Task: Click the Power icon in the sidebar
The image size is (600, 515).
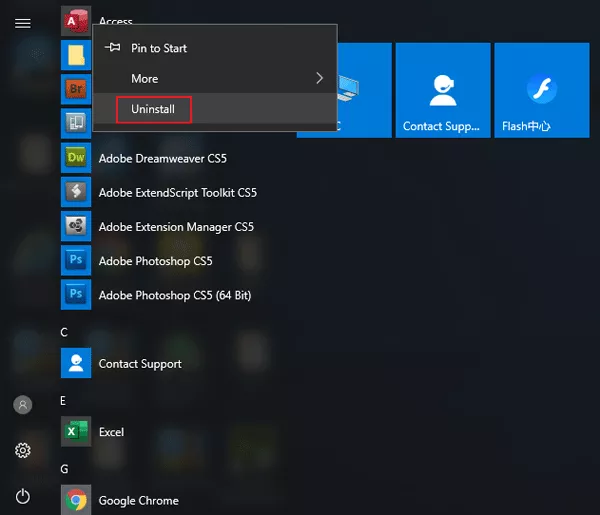Action: coord(23,496)
